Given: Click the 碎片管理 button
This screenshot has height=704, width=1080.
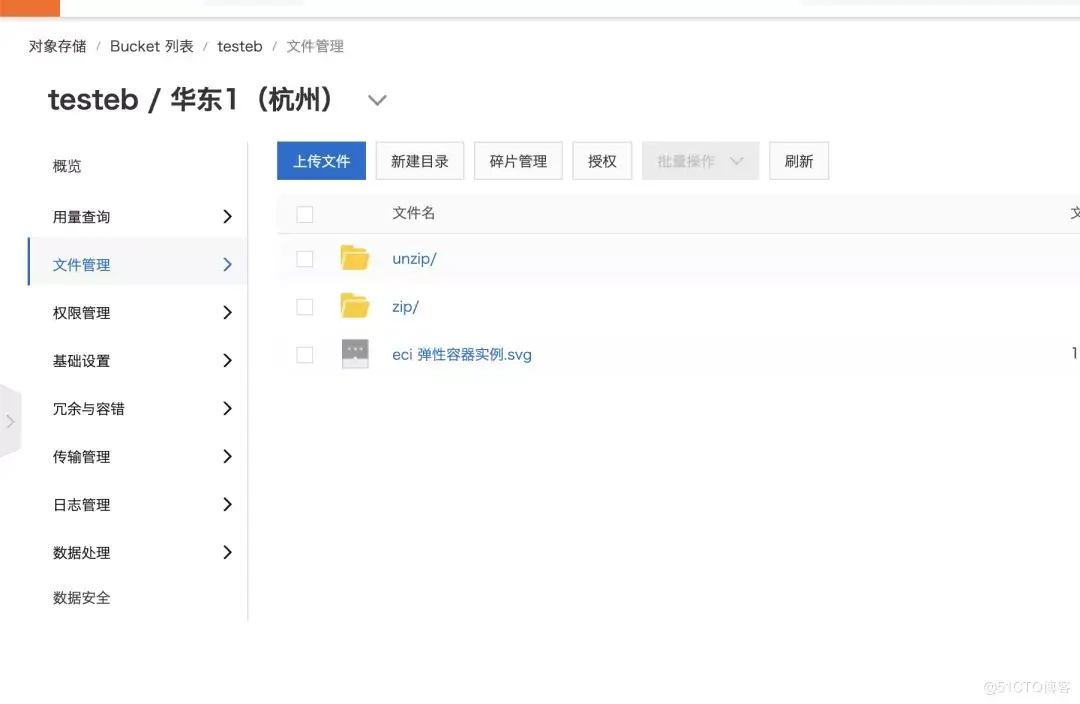Looking at the screenshot, I should [518, 161].
